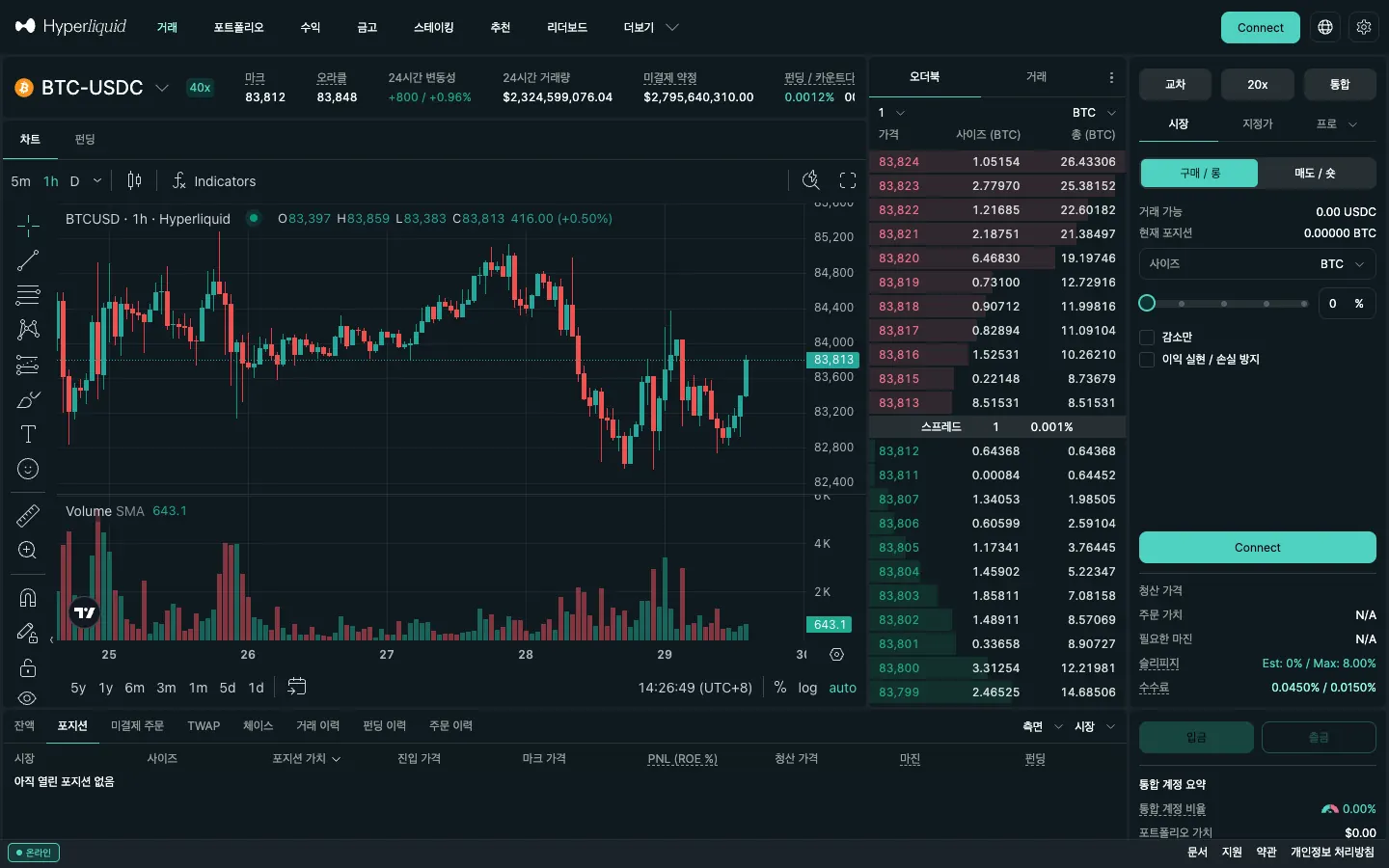The height and width of the screenshot is (868, 1389).
Task: Expand the 더보기 menu
Action: click(x=651, y=27)
